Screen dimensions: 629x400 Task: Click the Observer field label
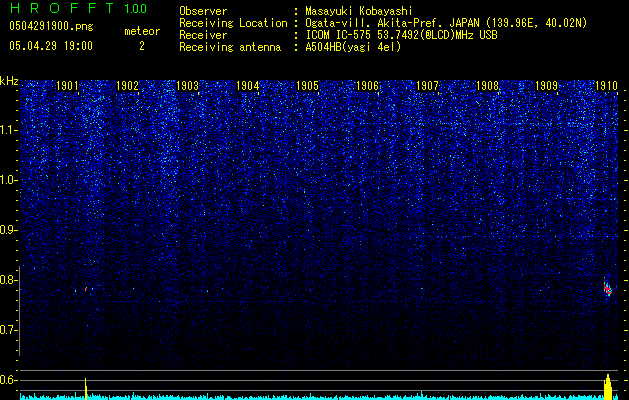(x=203, y=11)
